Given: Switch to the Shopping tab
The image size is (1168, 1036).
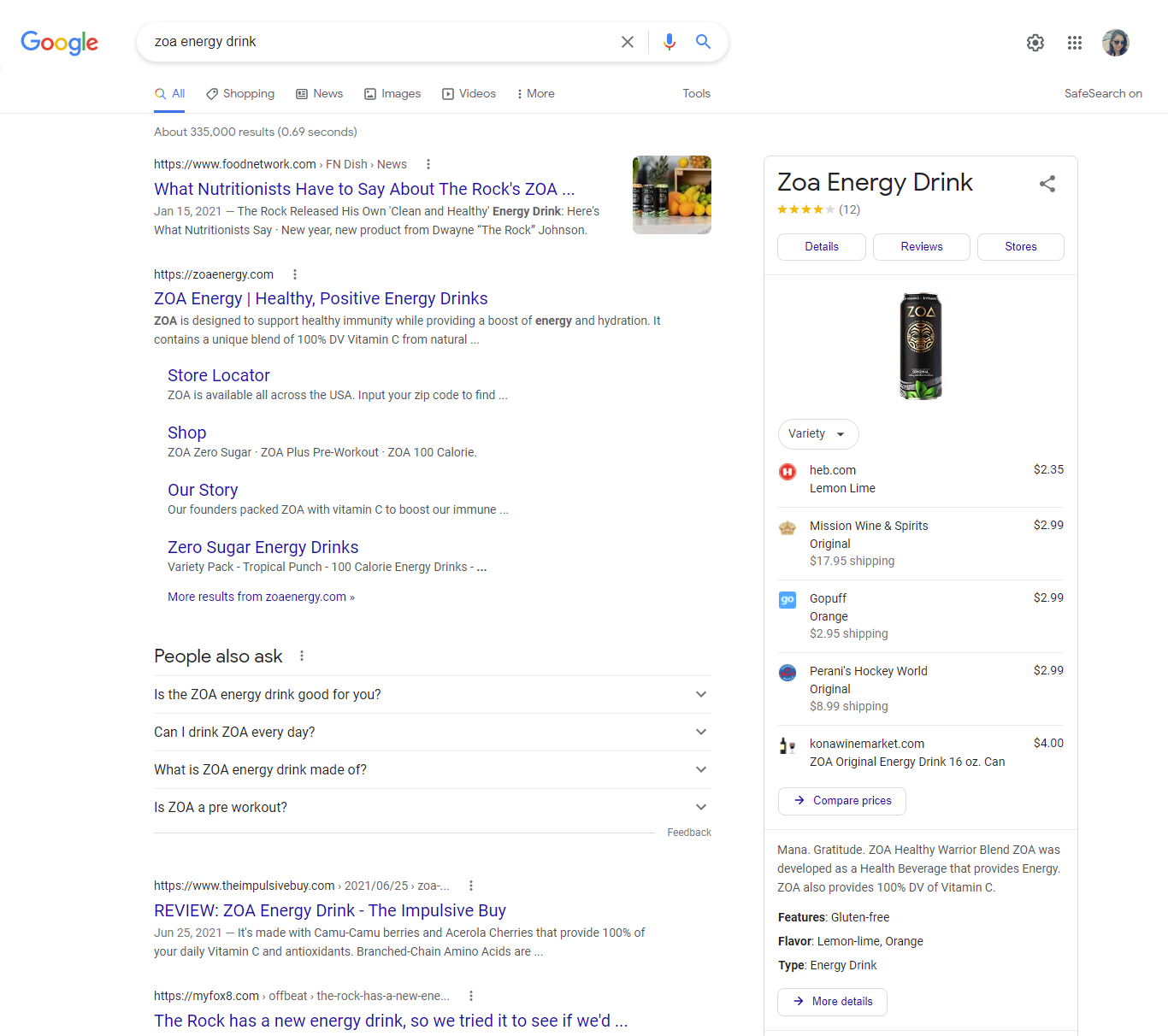Looking at the screenshot, I should (x=240, y=93).
